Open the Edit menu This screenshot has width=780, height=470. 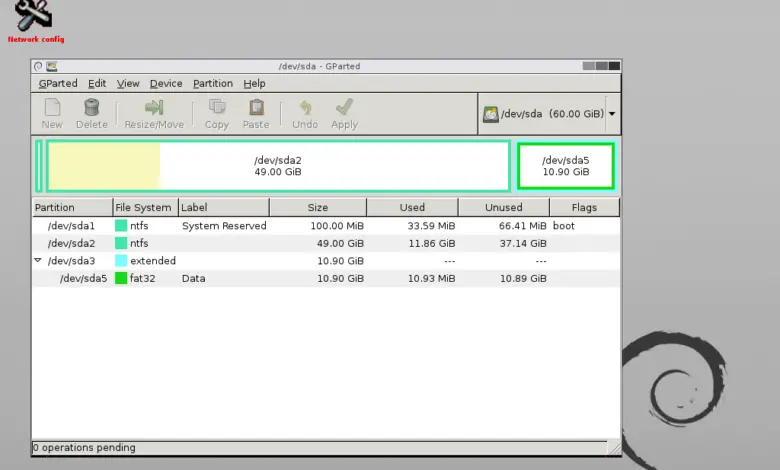tap(97, 84)
